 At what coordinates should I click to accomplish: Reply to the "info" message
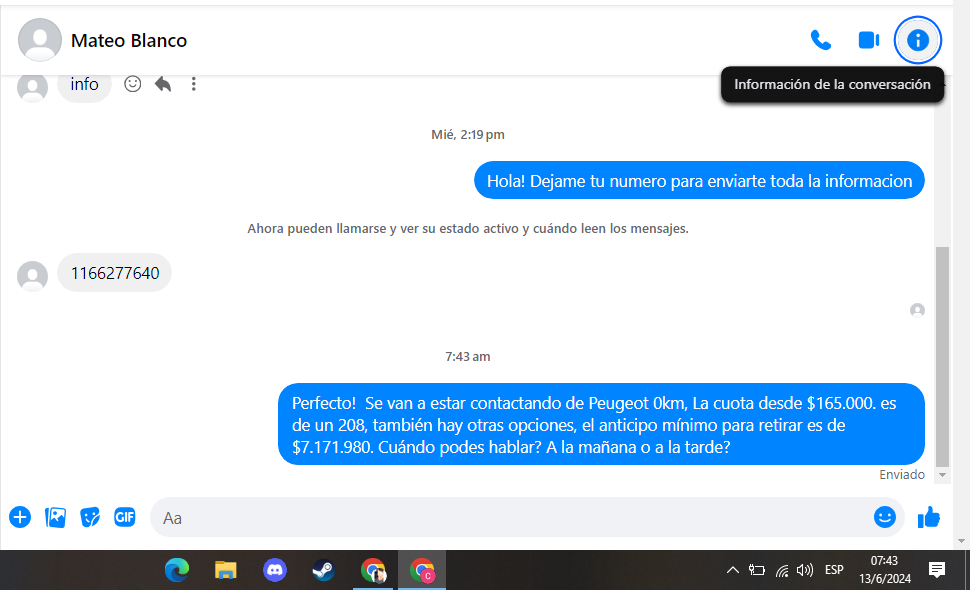163,84
